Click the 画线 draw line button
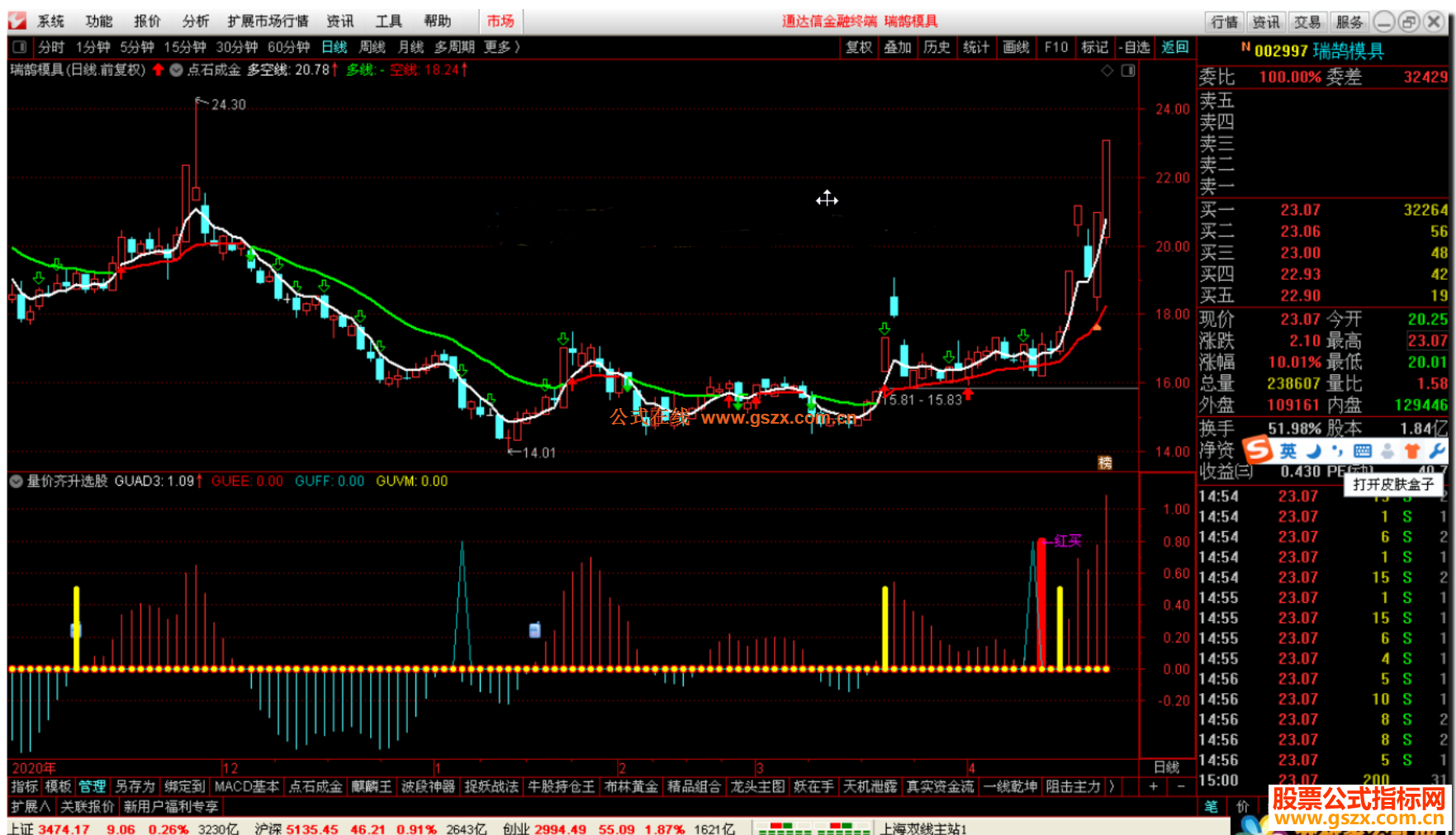This screenshot has height=835, width=1456. [x=1016, y=47]
